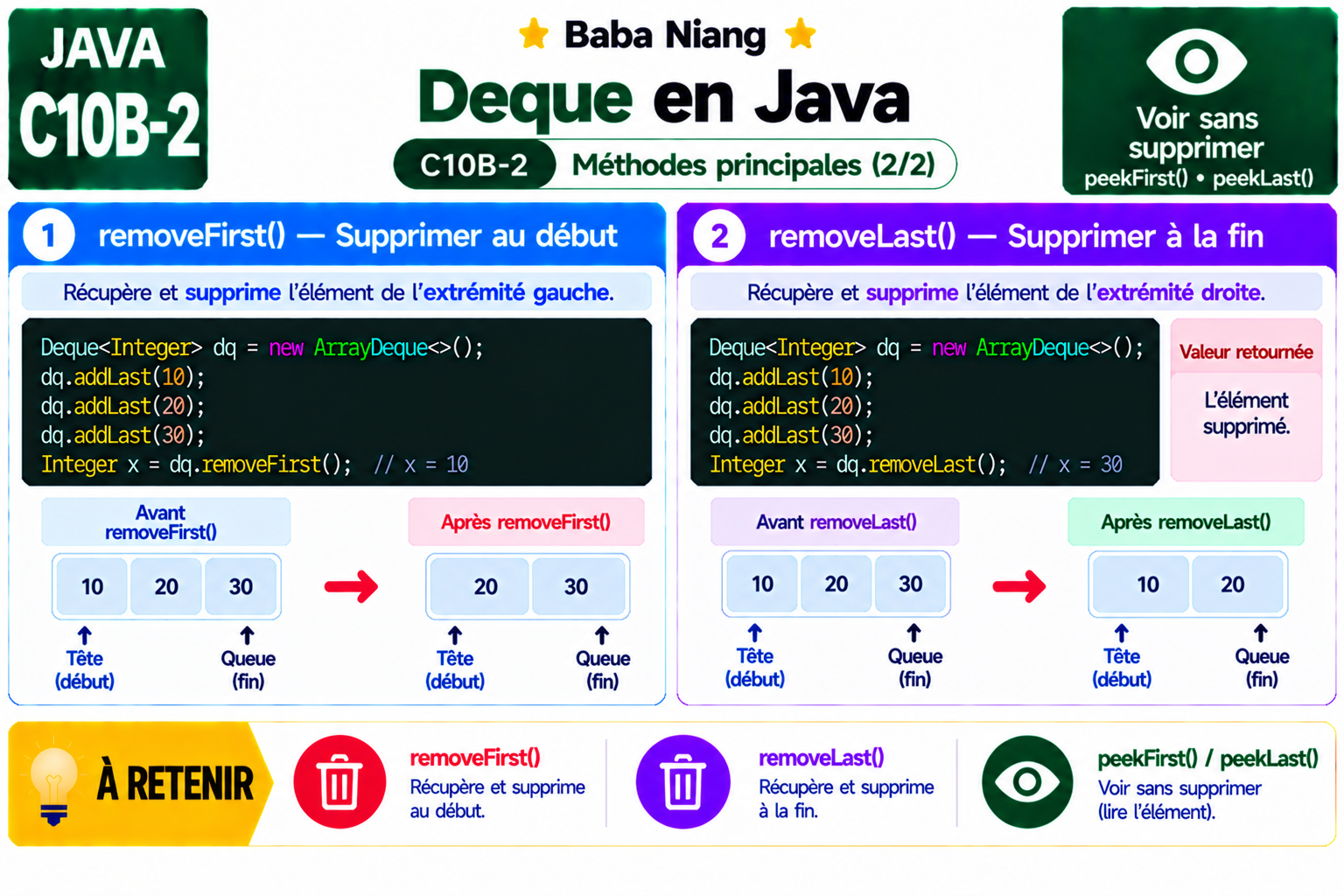1344x896 pixels.
Task: Click the number 1 badge in removeFirst() header
Action: [48, 235]
